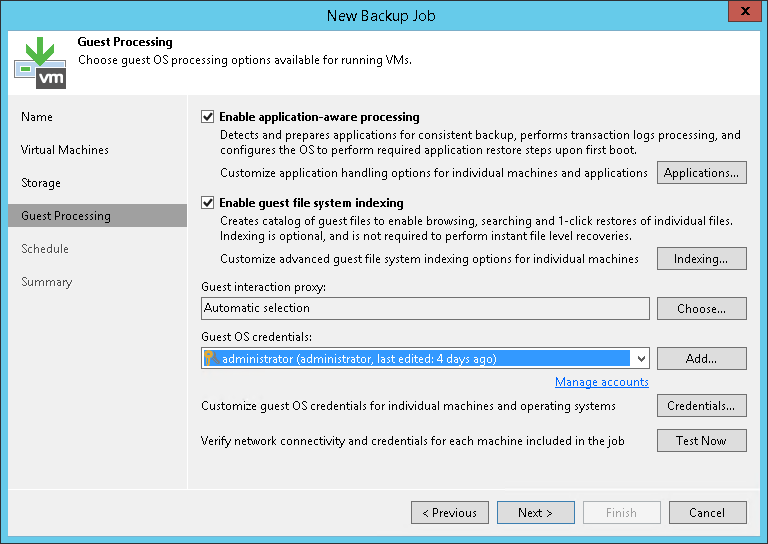Click the VM backup job header icon
This screenshot has width=768, height=544.
click(40, 61)
